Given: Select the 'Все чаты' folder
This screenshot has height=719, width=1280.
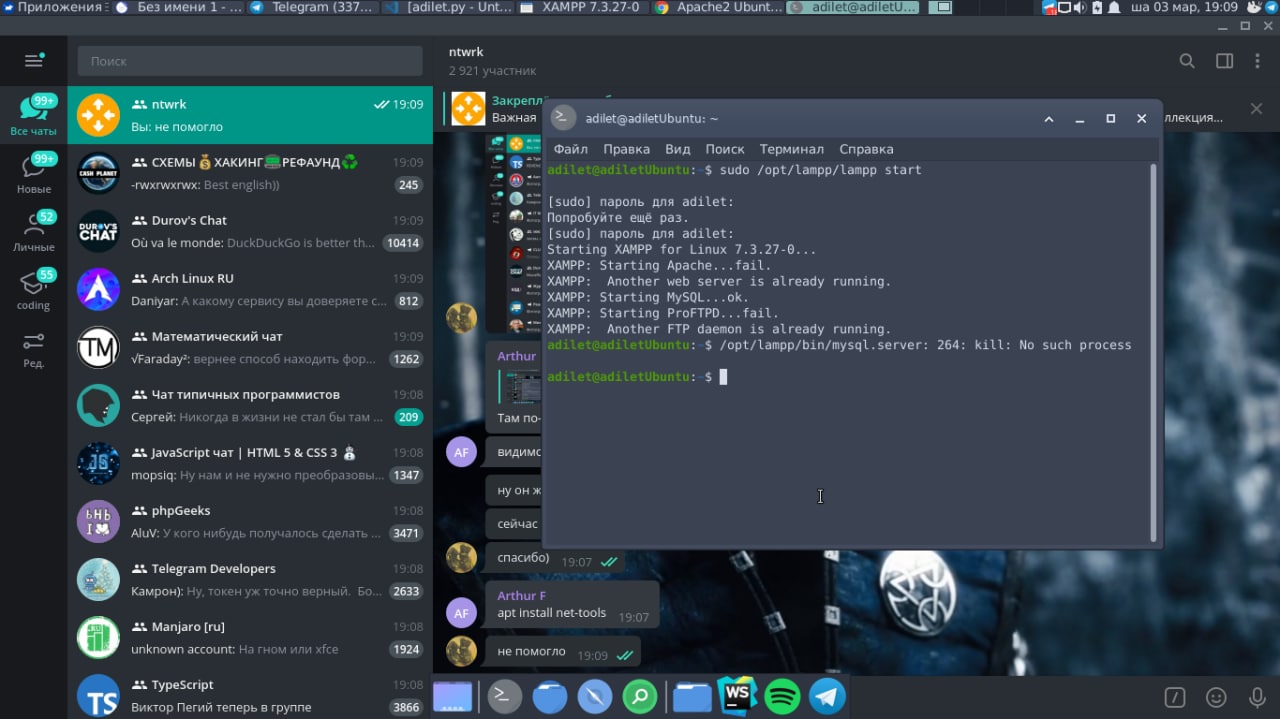Looking at the screenshot, I should coord(34,115).
